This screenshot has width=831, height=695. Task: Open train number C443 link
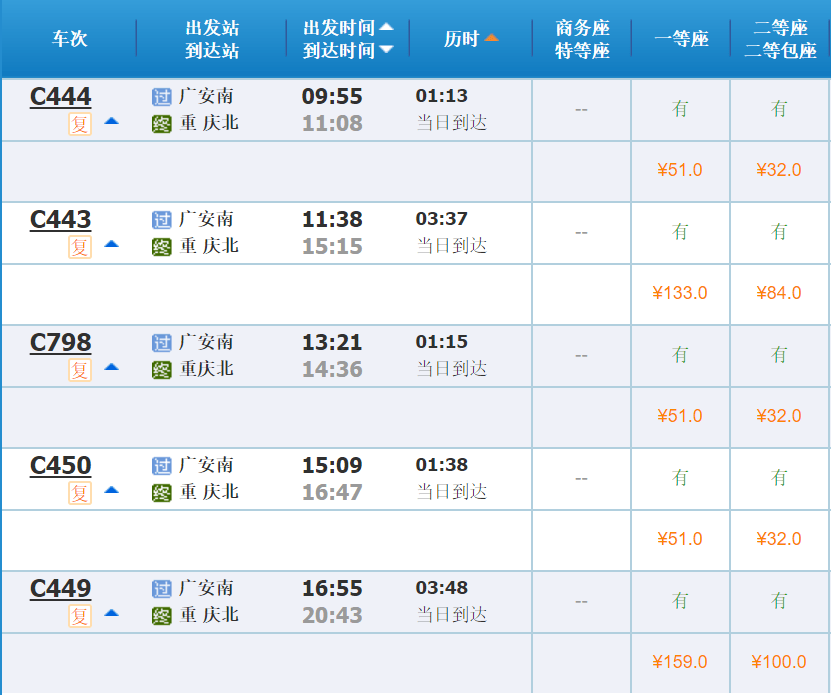(60, 220)
